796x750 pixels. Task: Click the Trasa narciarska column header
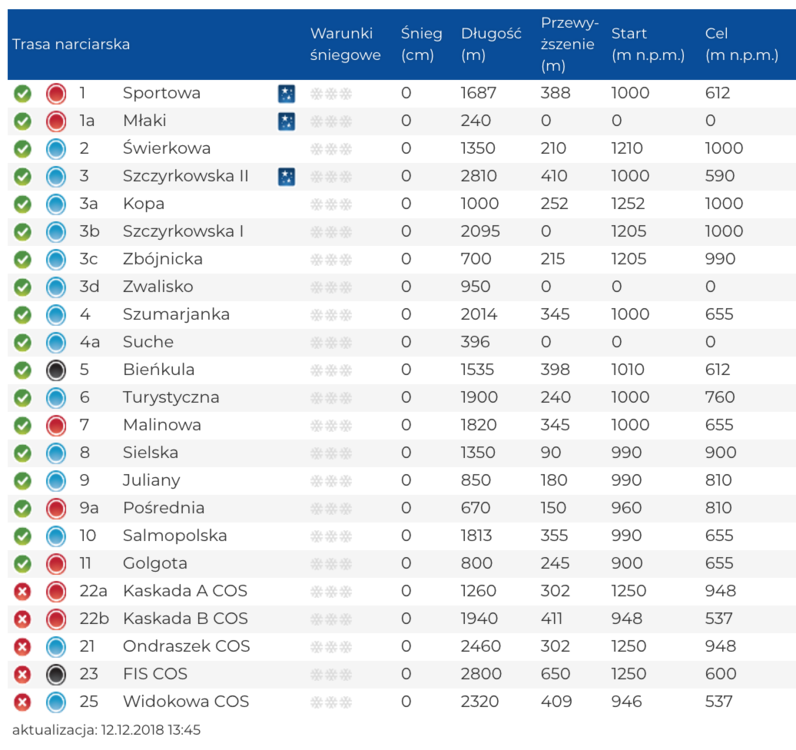click(x=71, y=44)
